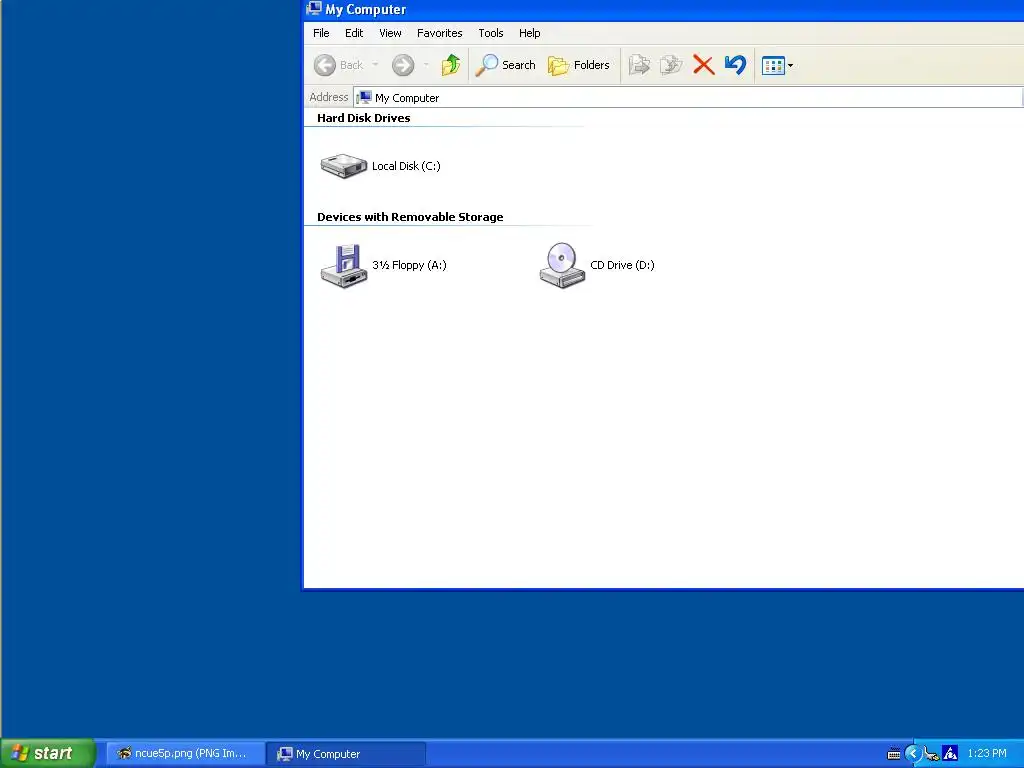Open the File menu
1024x768 pixels.
(x=321, y=33)
